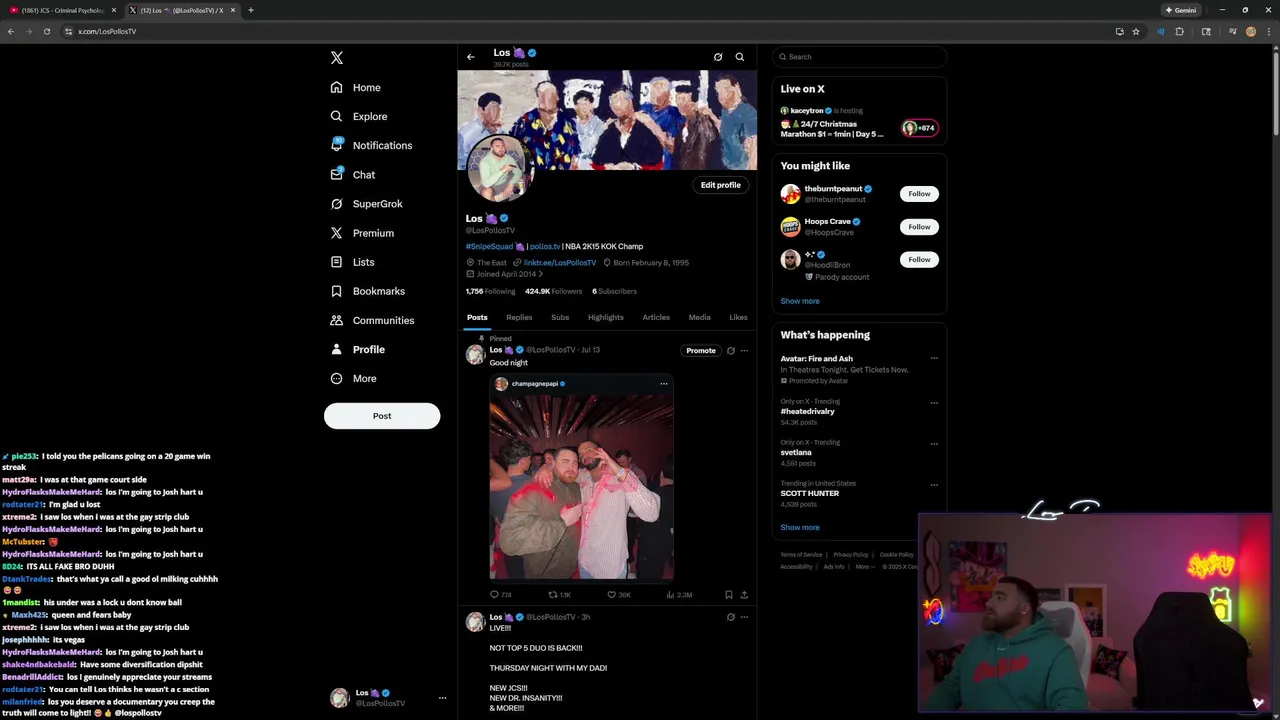The height and width of the screenshot is (720, 1280).
Task: Switch to Articles tab
Action: pyautogui.click(x=656, y=317)
